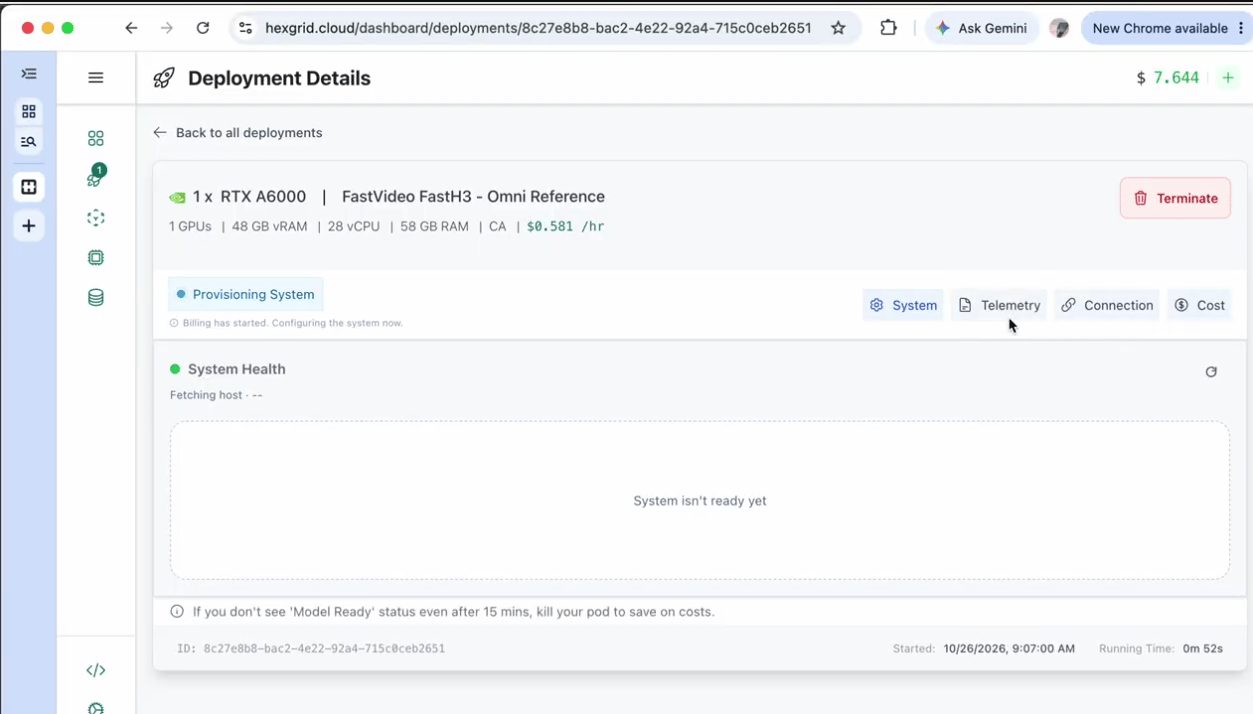Screen dimensions: 1253x714
Task: Open the CPU chip icon in sidebar
Action: (96, 257)
